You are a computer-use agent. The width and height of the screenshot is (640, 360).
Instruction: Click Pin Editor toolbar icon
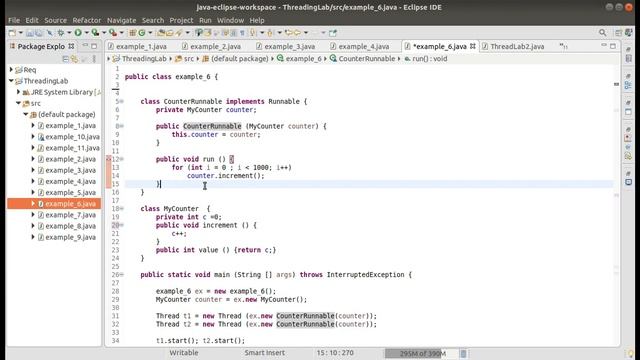pyautogui.click(x=333, y=33)
